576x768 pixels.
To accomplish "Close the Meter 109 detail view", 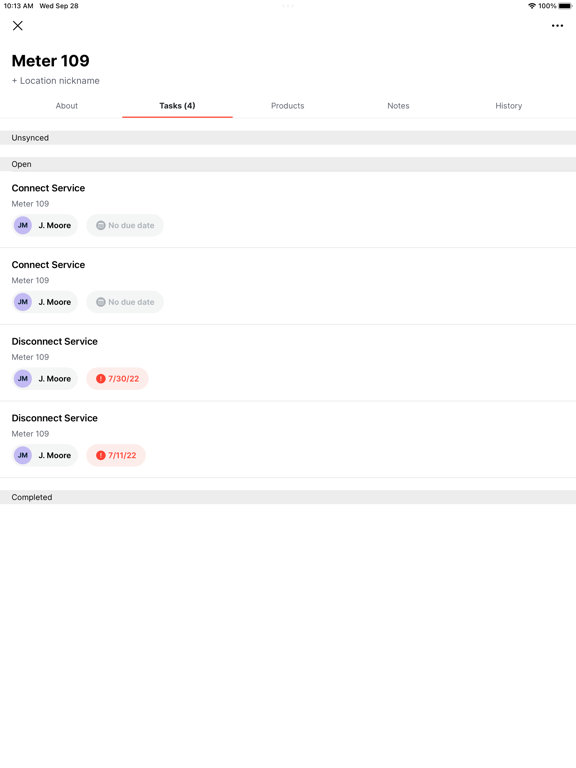I will pyautogui.click(x=18, y=25).
